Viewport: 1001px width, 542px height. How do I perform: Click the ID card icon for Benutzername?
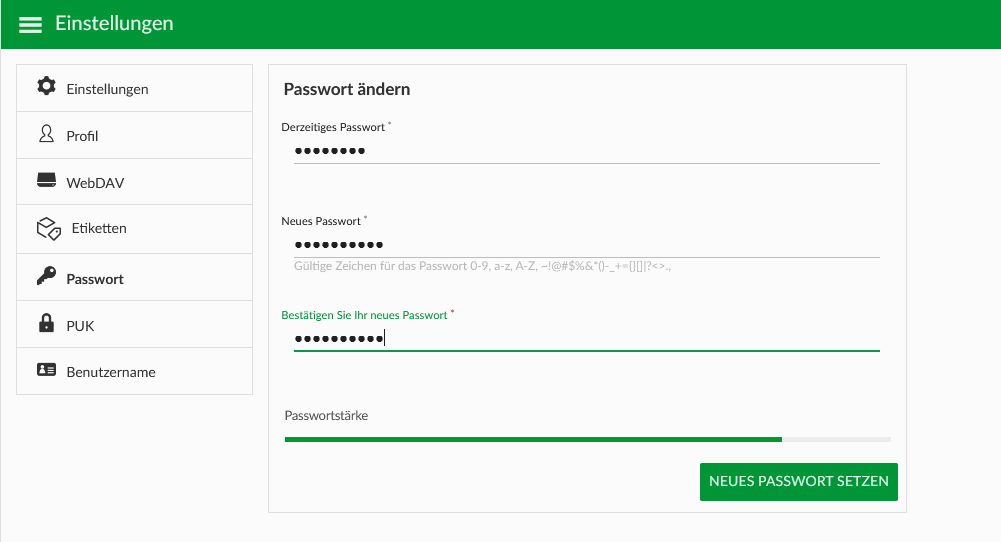coord(46,370)
